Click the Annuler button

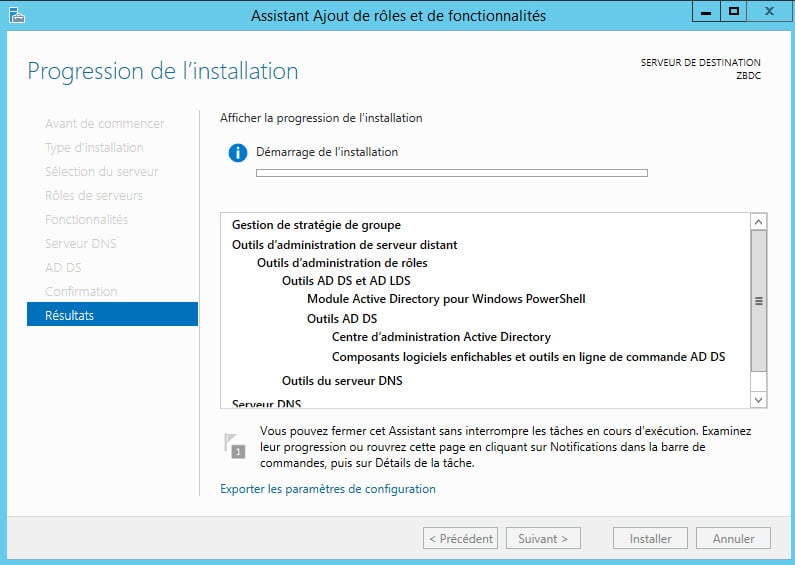(x=733, y=538)
